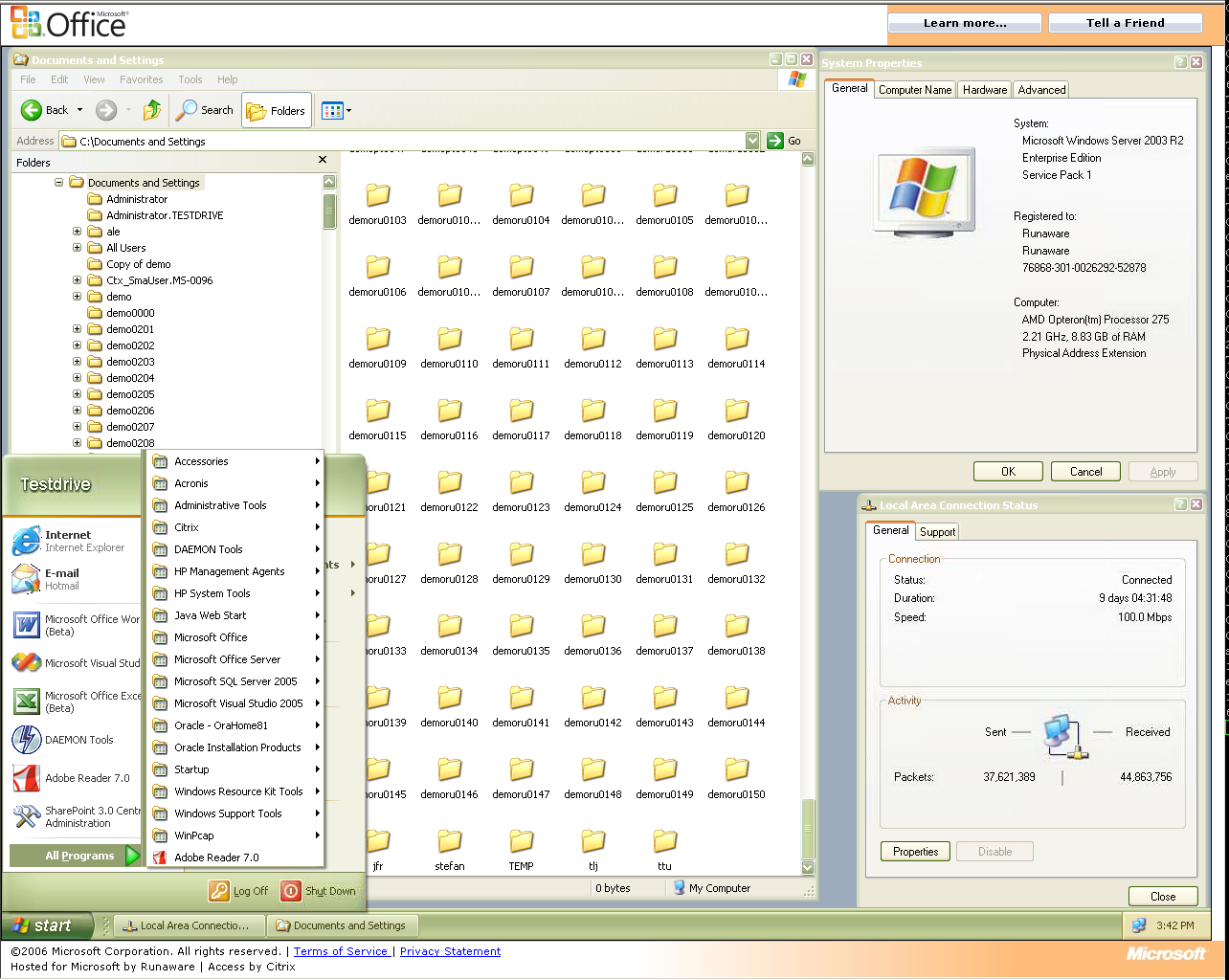This screenshot has width=1229, height=980.
Task: Toggle the Folders pane button
Action: pyautogui.click(x=276, y=110)
